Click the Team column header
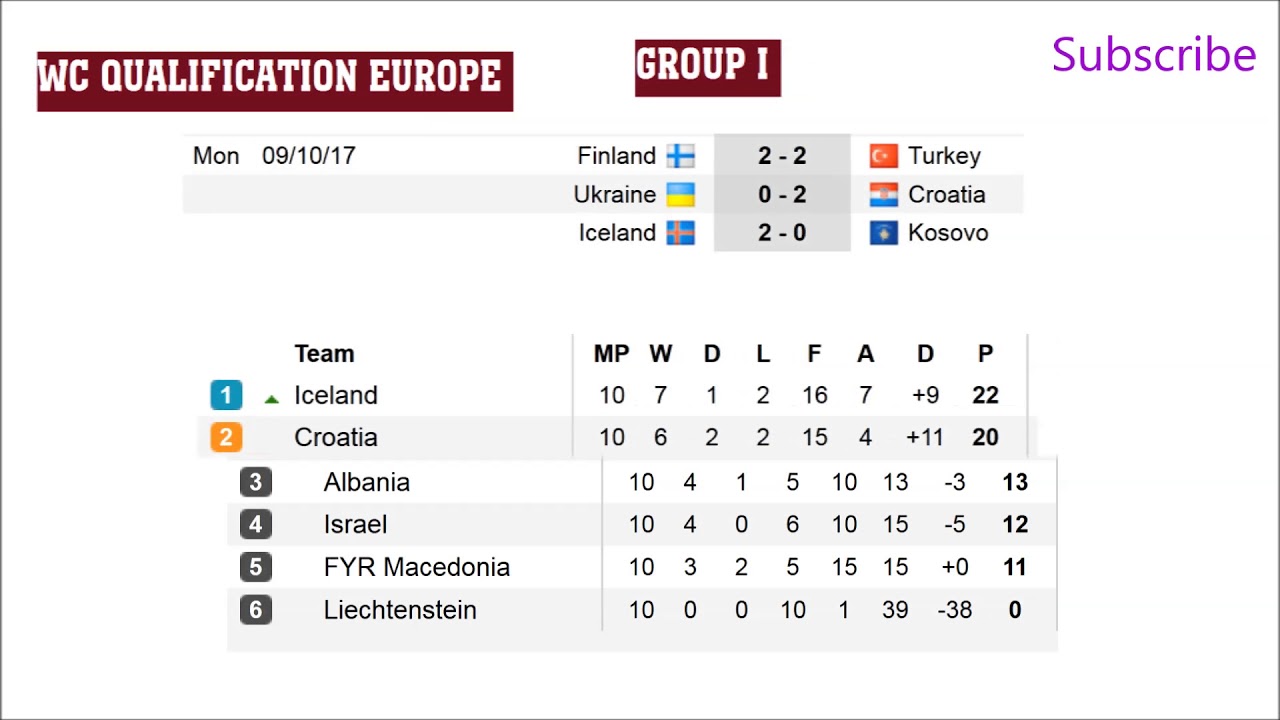Image resolution: width=1280 pixels, height=720 pixels. (324, 353)
